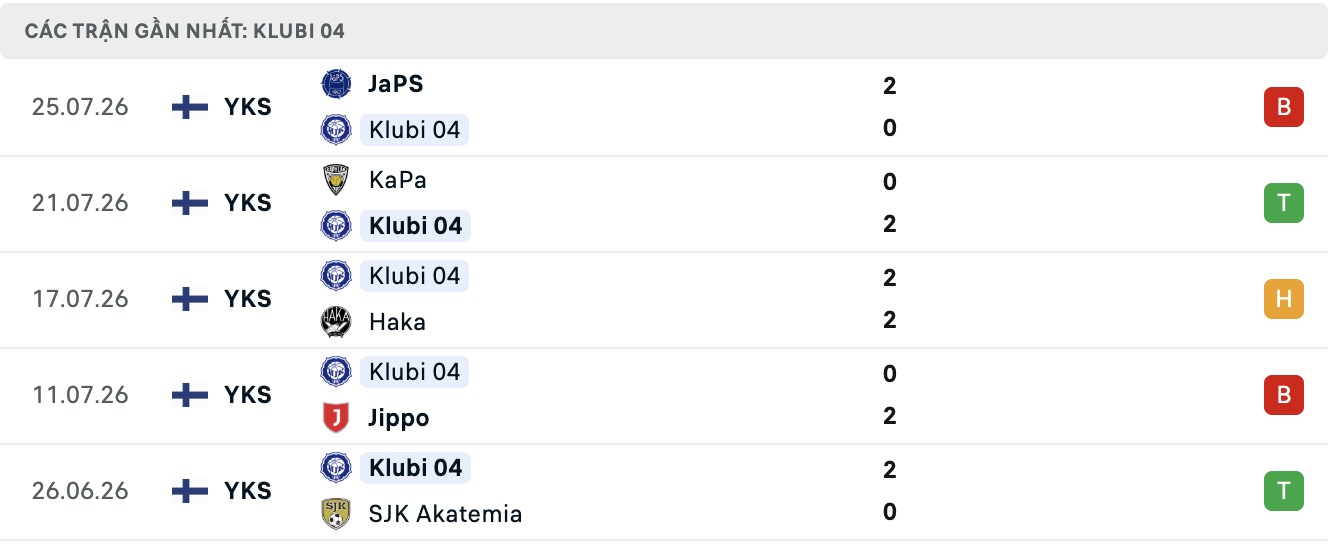
Task: Click the Klubi 04 logo in the 21.07.26 match
Action: point(336,226)
